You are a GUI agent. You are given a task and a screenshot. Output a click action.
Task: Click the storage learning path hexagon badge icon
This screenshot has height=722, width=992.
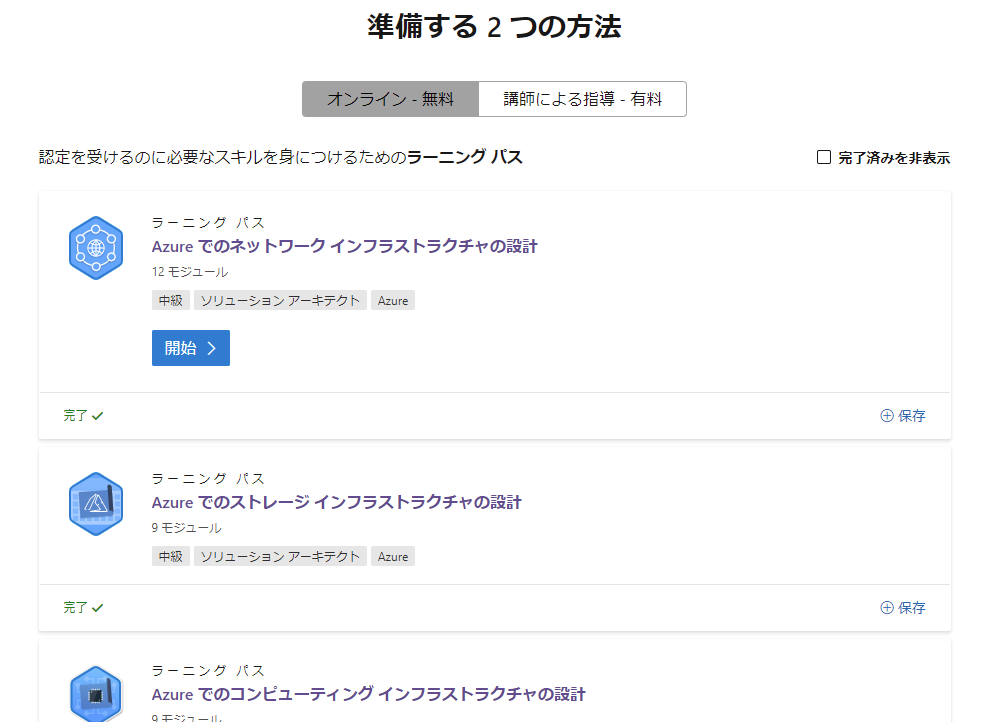click(x=95, y=503)
